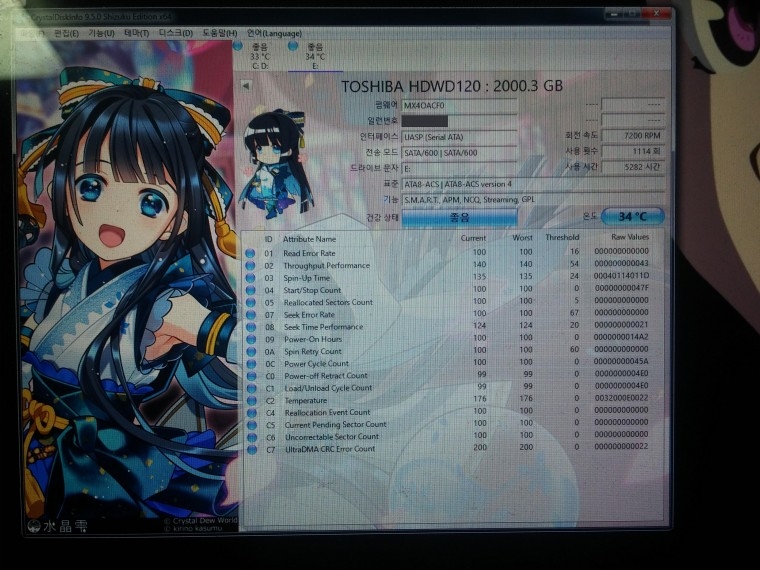The height and width of the screenshot is (570, 760).
Task: Click the status icon for Power-On Hours
Action: click(251, 339)
